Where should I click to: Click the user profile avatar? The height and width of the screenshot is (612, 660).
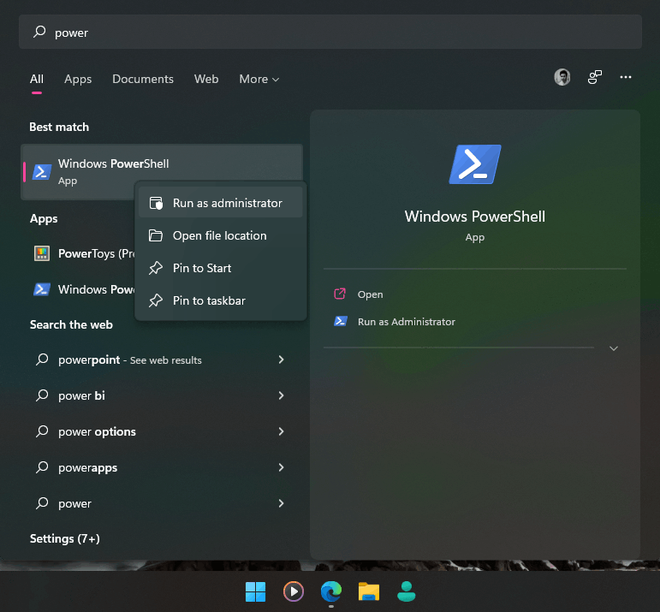[x=562, y=77]
